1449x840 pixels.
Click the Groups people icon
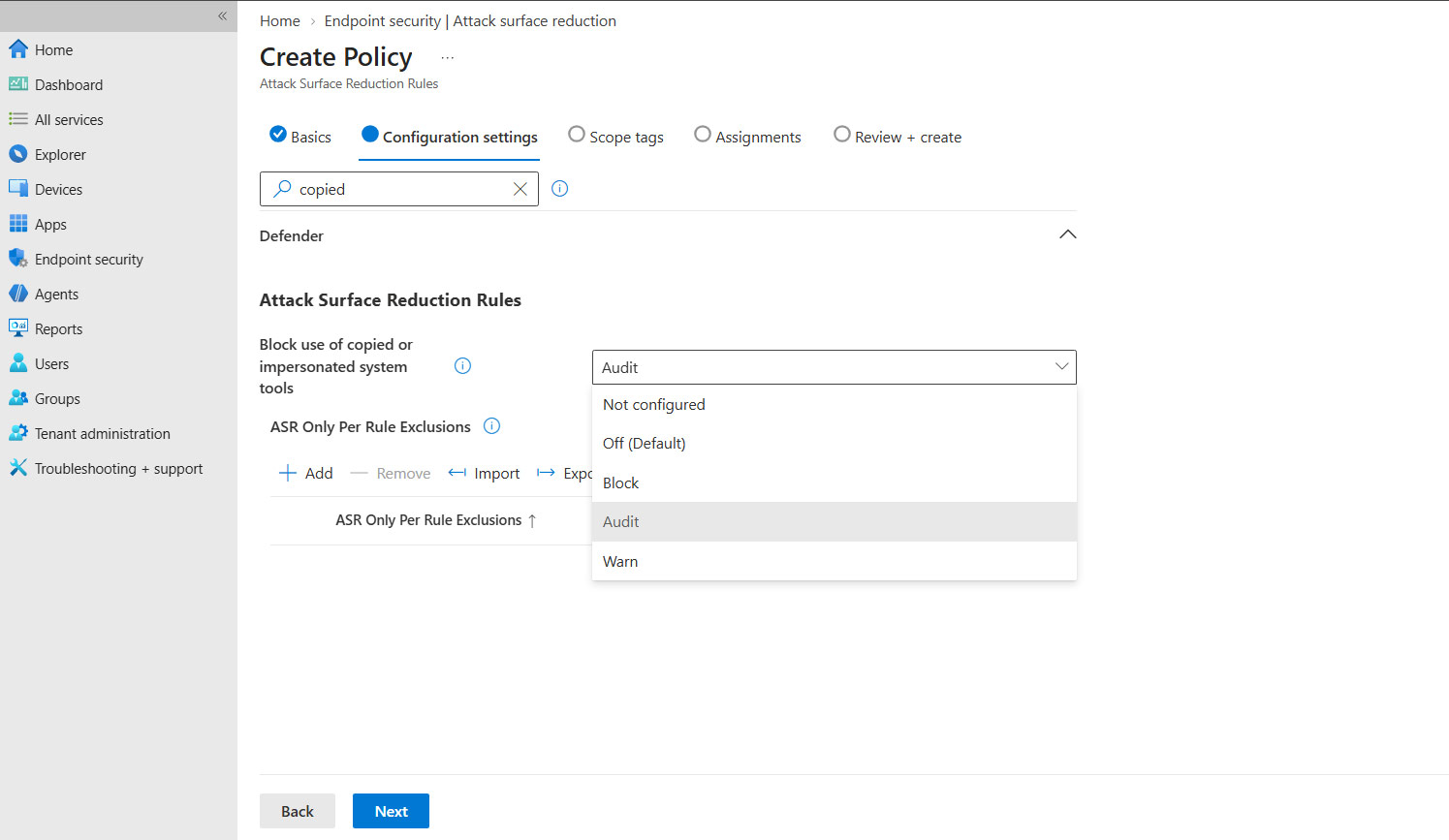[18, 398]
